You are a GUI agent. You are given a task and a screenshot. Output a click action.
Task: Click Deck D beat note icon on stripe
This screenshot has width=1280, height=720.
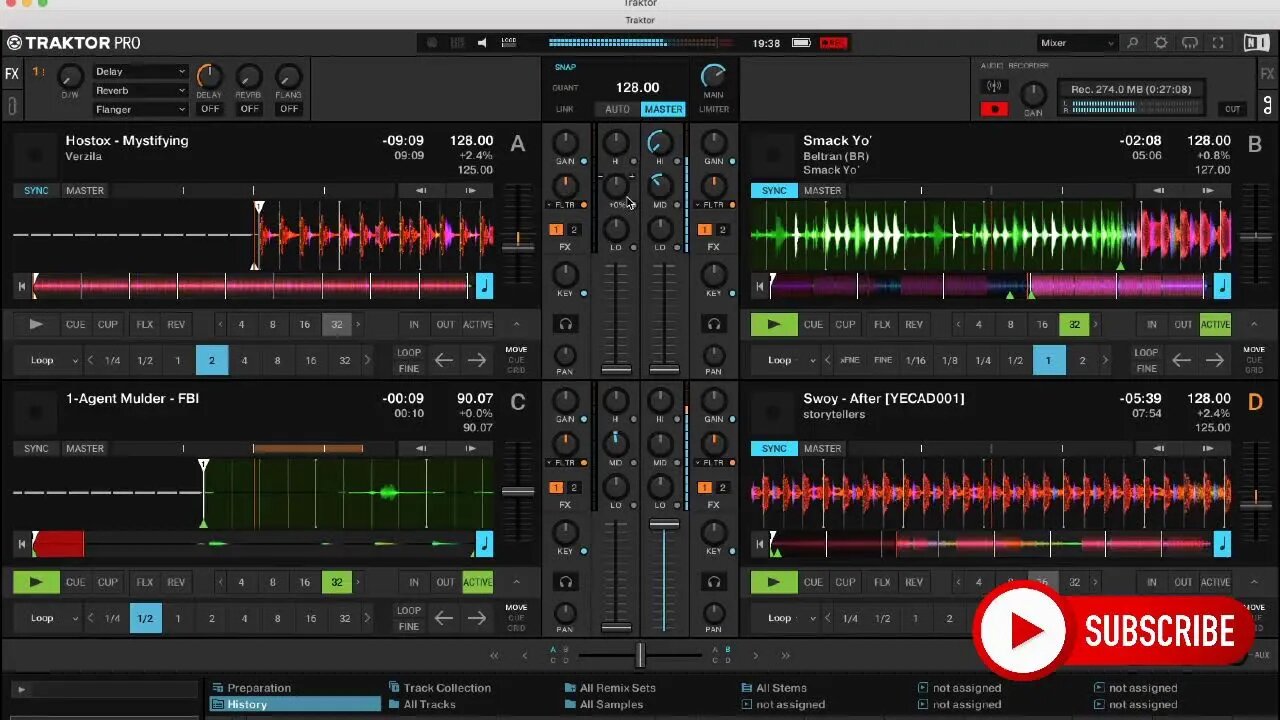pos(1222,544)
